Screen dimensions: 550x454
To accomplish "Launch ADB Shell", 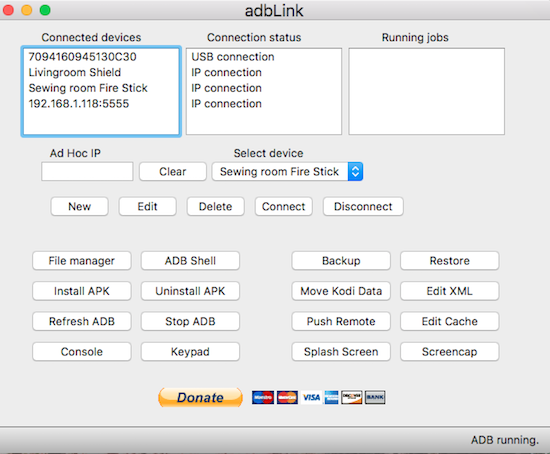I will click(190, 261).
